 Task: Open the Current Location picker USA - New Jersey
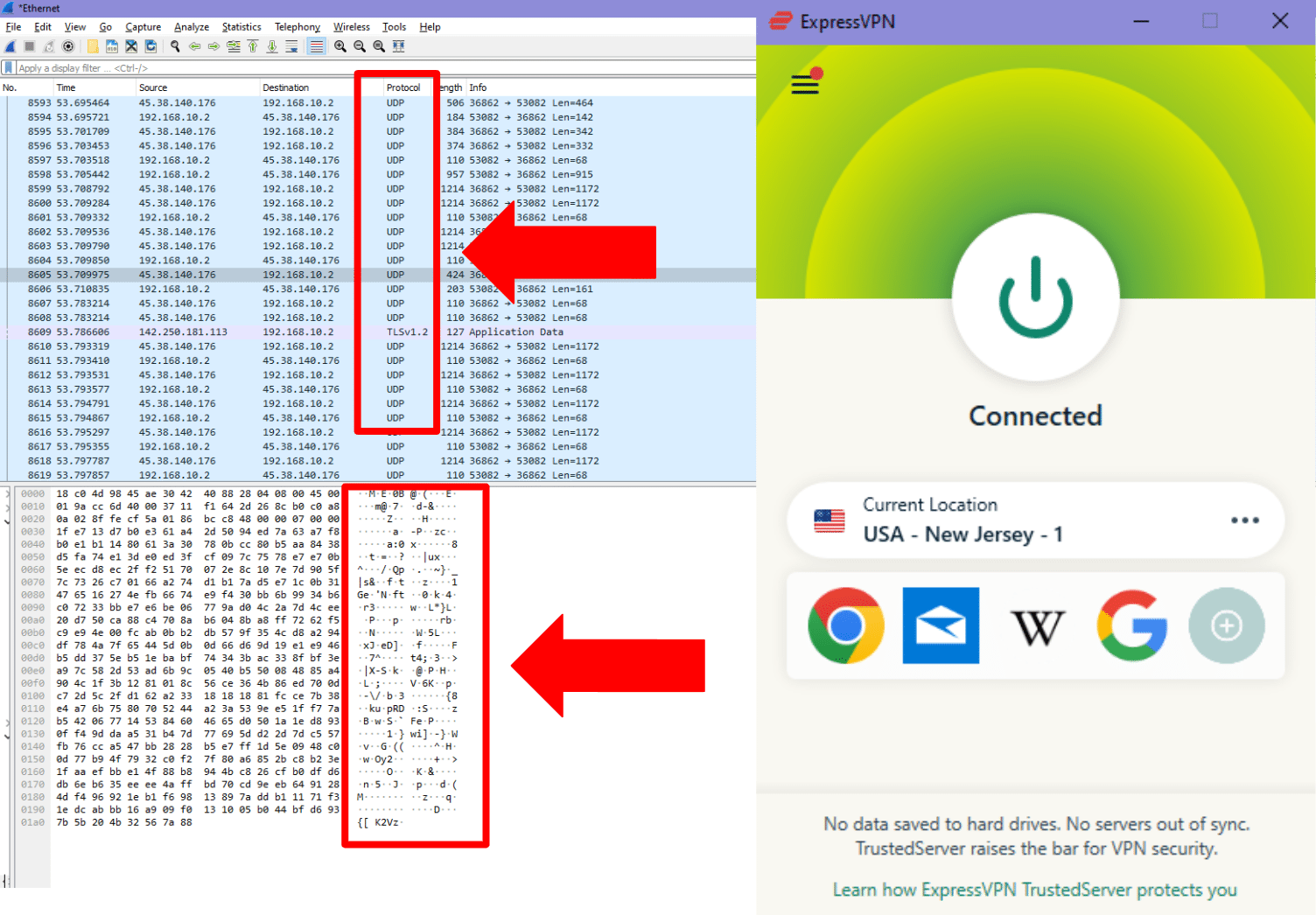pyautogui.click(x=1035, y=520)
